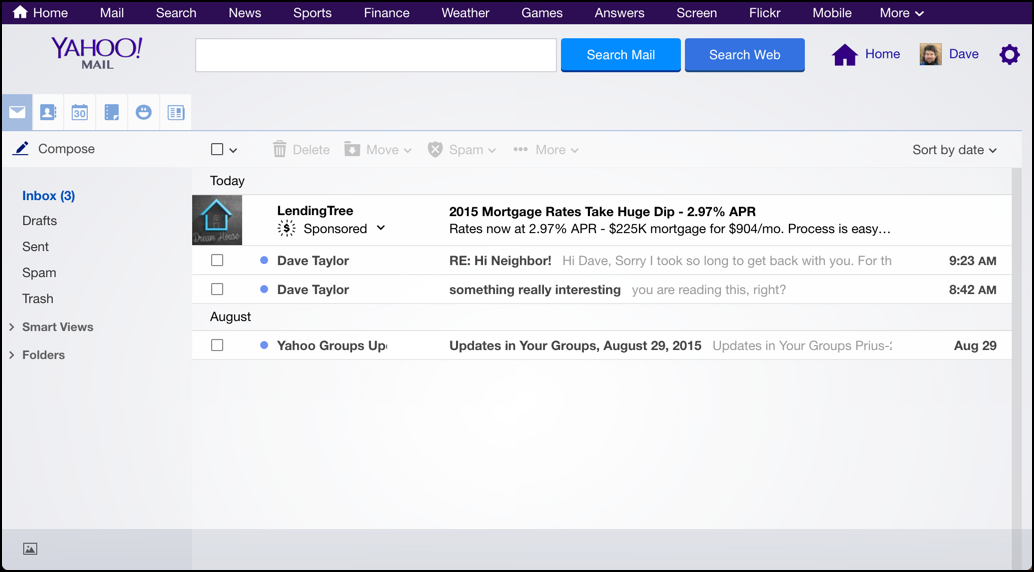This screenshot has width=1034, height=572.
Task: Open the Mail inbox tab icon
Action: coord(17,112)
